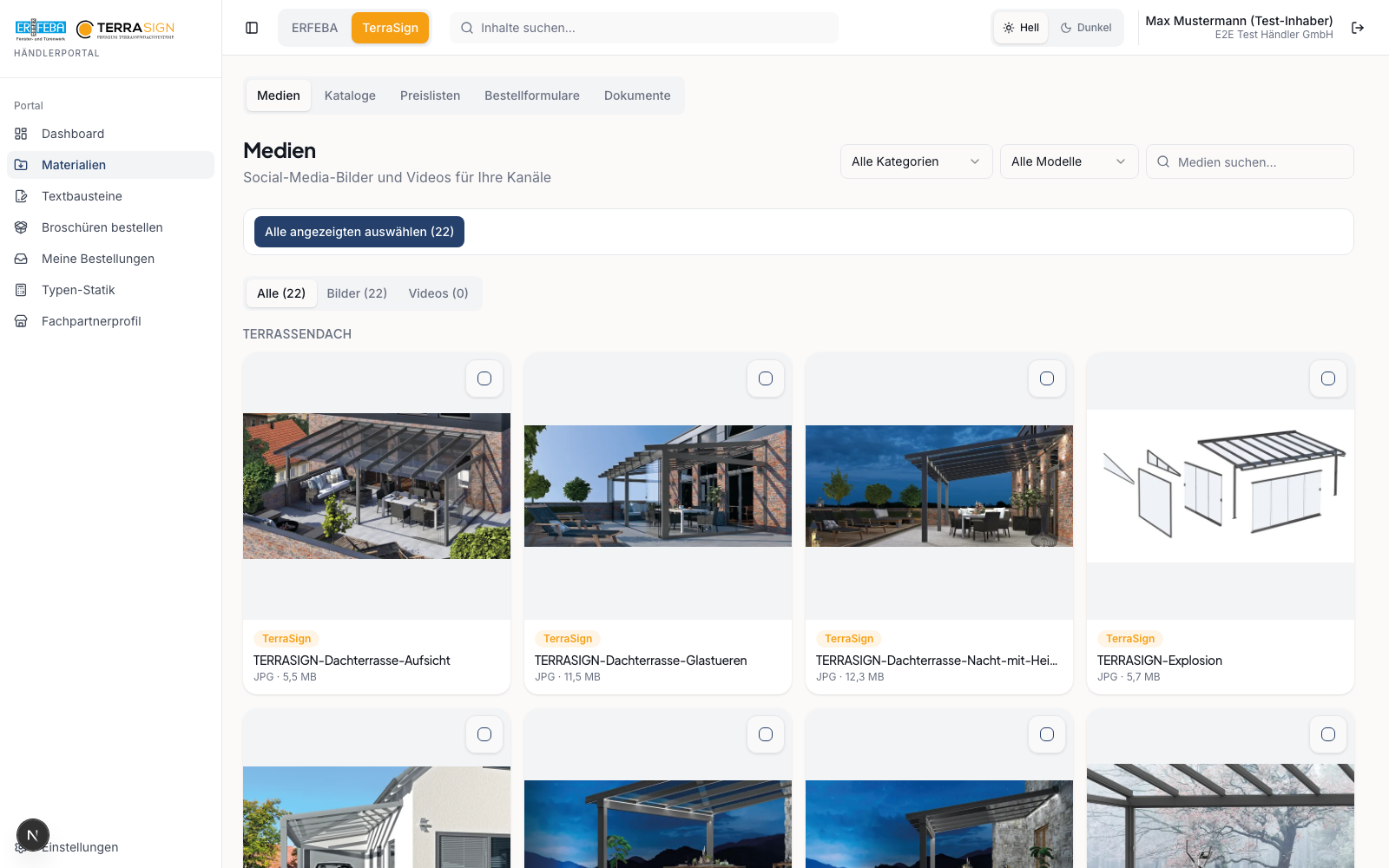The width and height of the screenshot is (1389, 868).
Task: Switch to Dunkel dark theme
Action: coord(1086,28)
